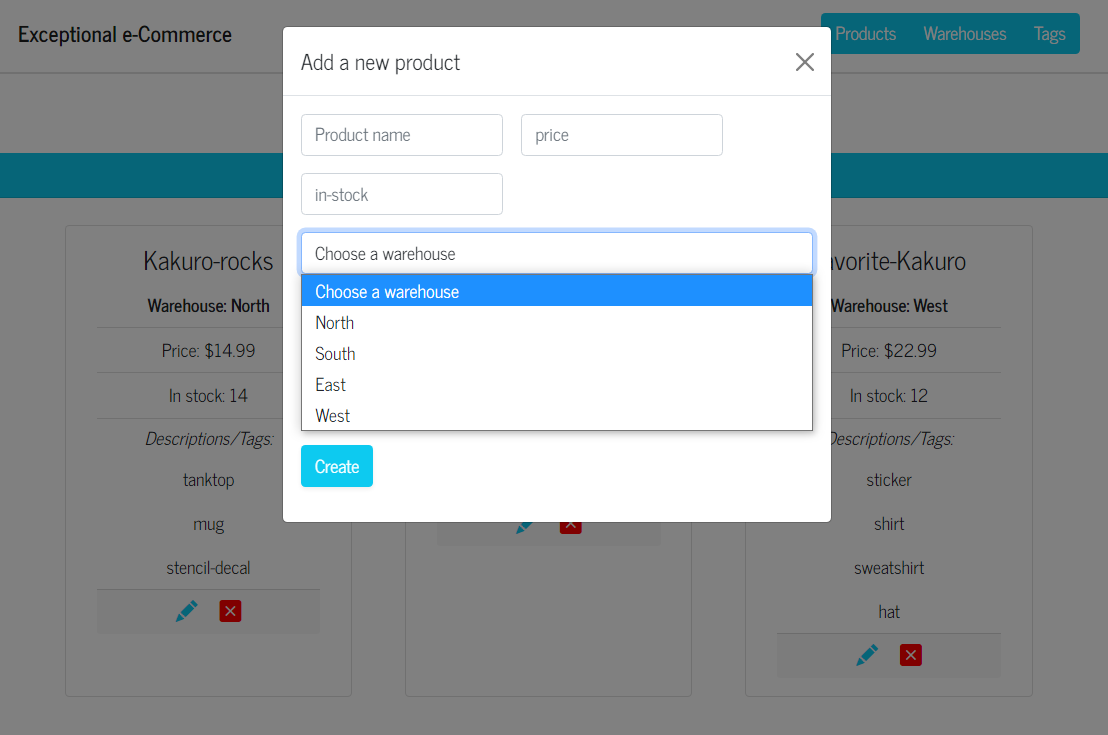The width and height of the screenshot is (1108, 735).
Task: Focus the in-stock input field
Action: (402, 194)
